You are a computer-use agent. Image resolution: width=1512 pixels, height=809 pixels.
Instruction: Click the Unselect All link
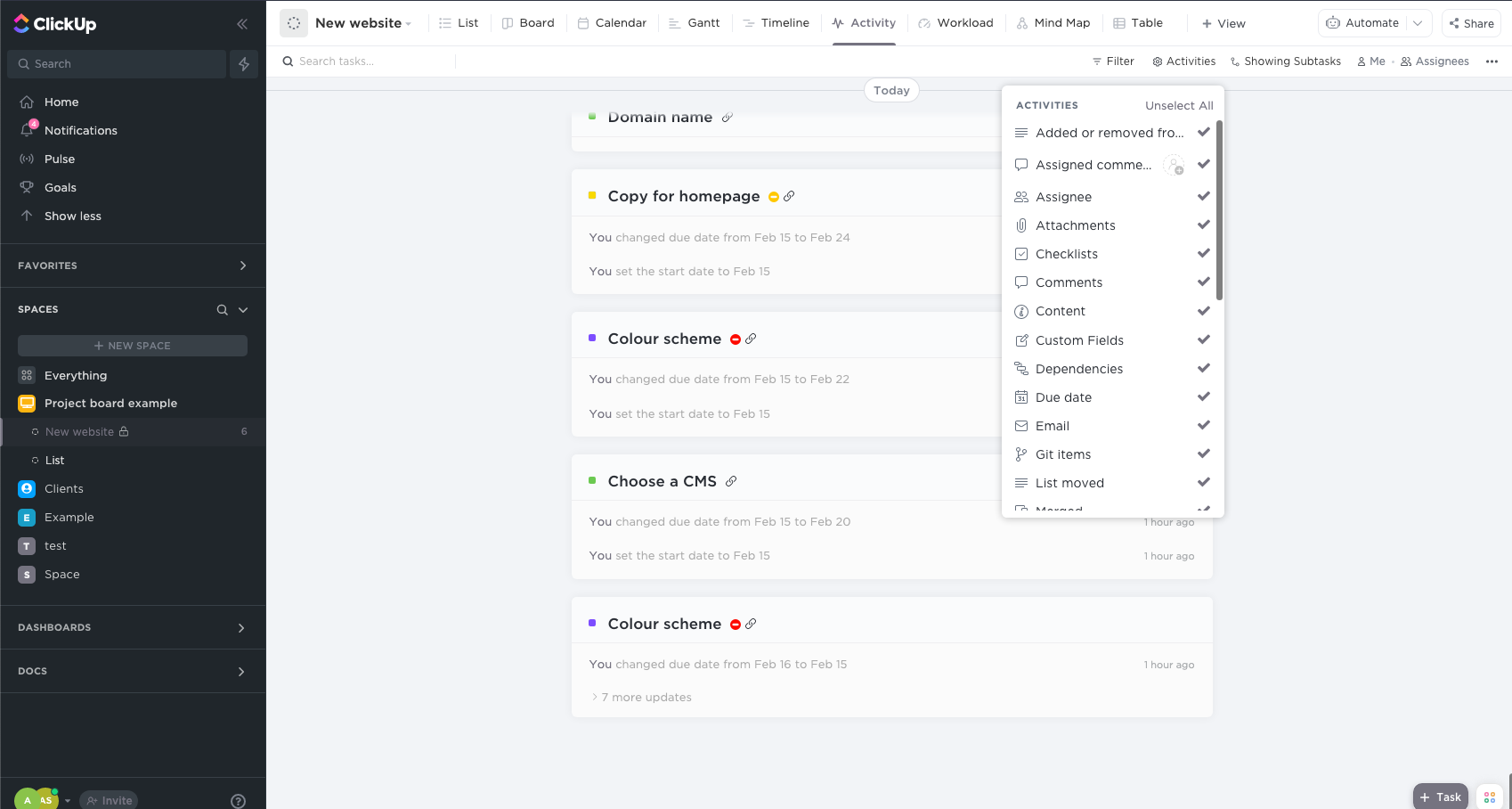1179,104
